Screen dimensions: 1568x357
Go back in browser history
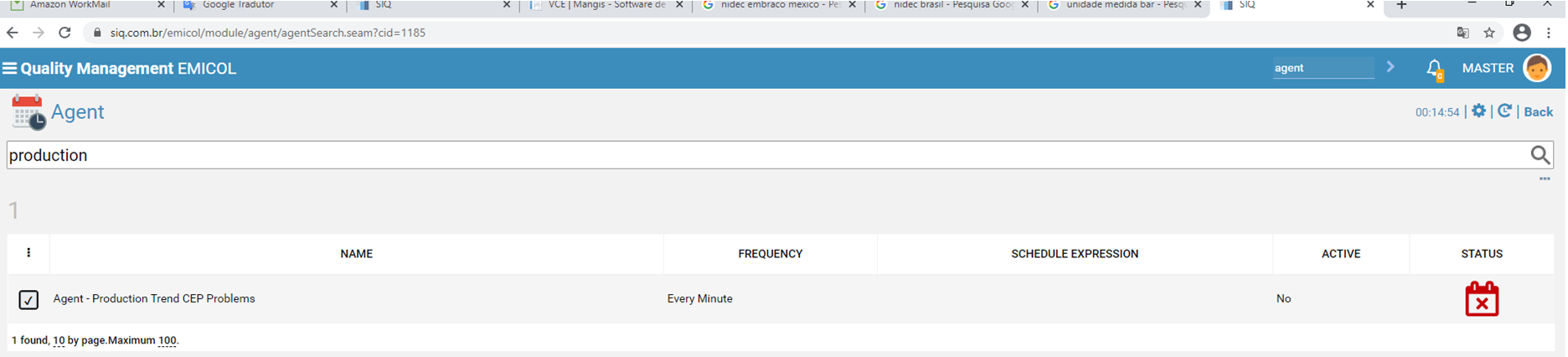tap(12, 33)
